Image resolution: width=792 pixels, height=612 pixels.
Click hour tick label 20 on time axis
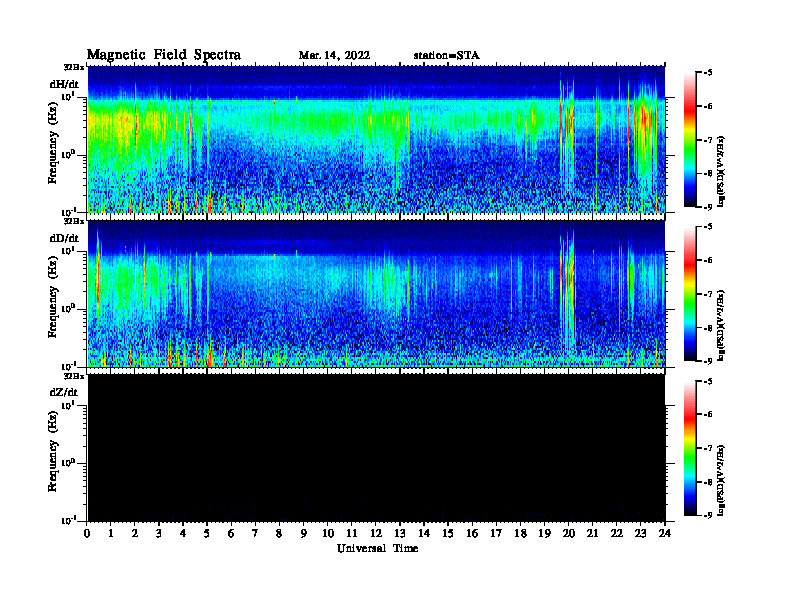pos(569,533)
